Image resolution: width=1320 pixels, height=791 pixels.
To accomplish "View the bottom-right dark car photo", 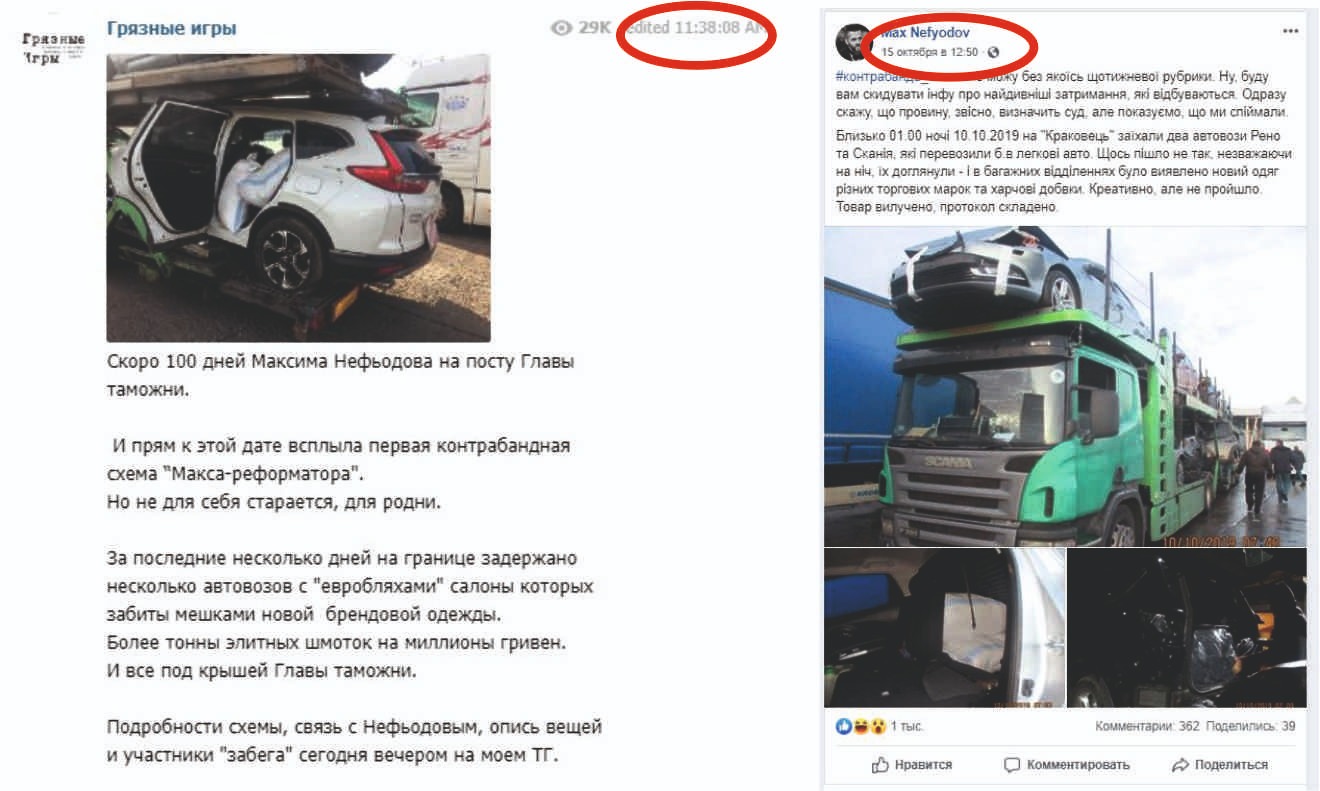I will [1187, 628].
